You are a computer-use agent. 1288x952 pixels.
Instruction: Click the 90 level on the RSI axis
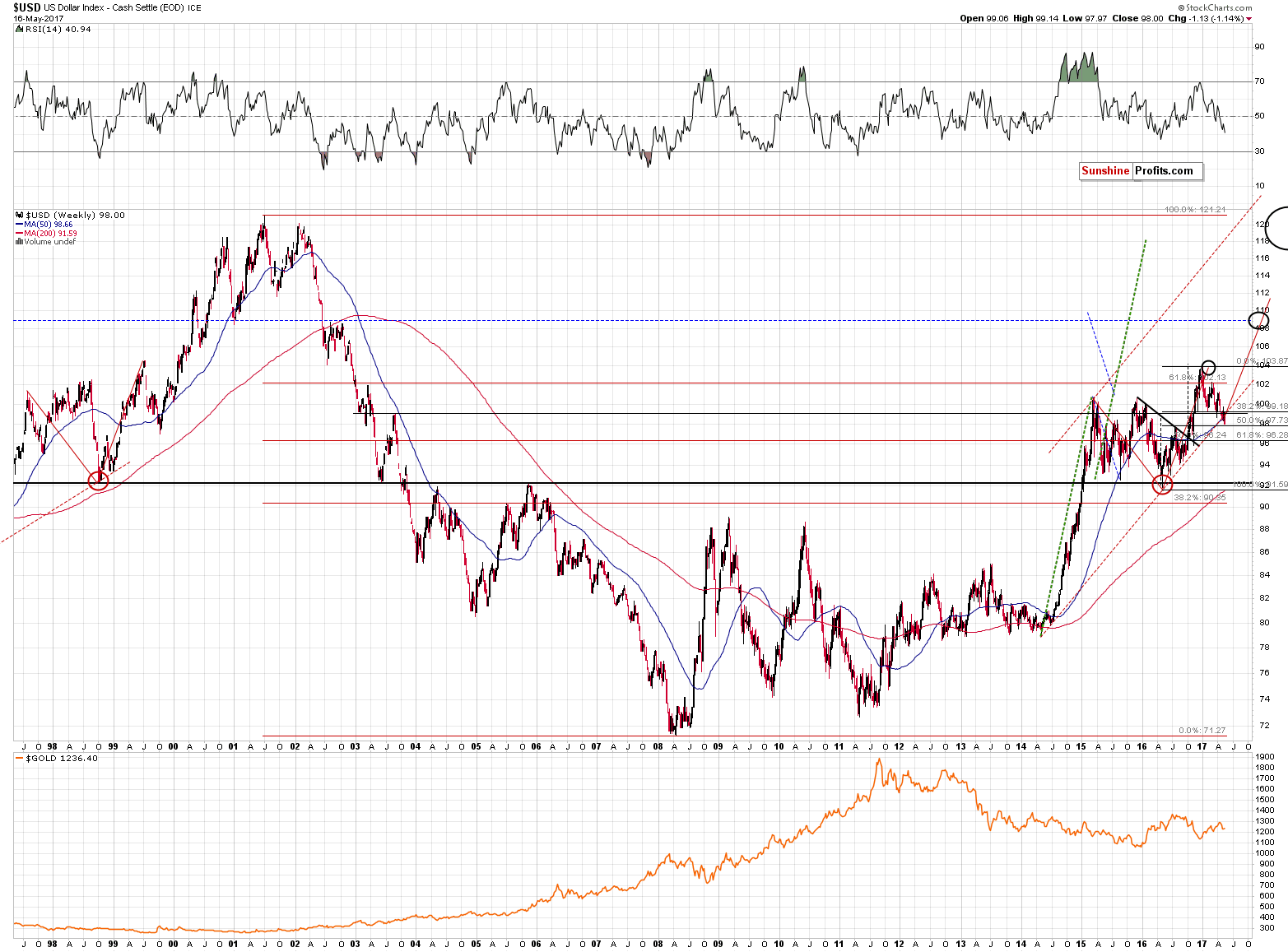click(1259, 47)
